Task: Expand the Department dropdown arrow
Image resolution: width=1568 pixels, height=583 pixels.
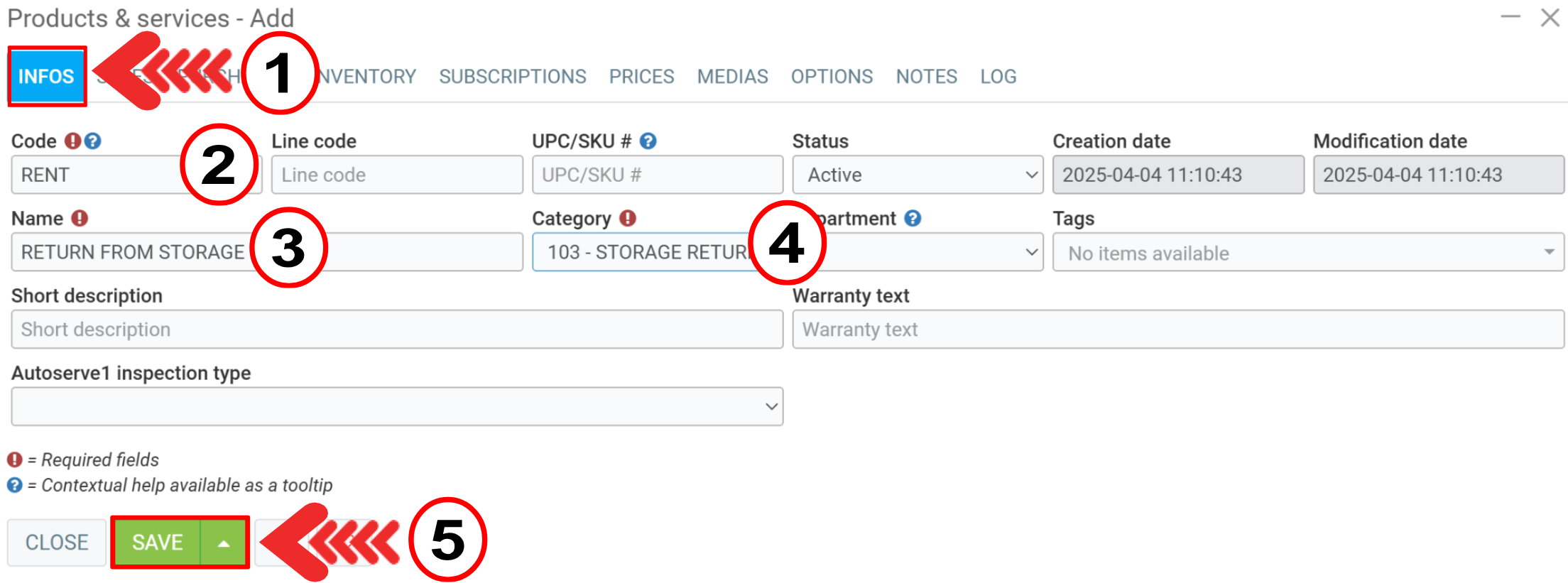Action: (x=1031, y=252)
